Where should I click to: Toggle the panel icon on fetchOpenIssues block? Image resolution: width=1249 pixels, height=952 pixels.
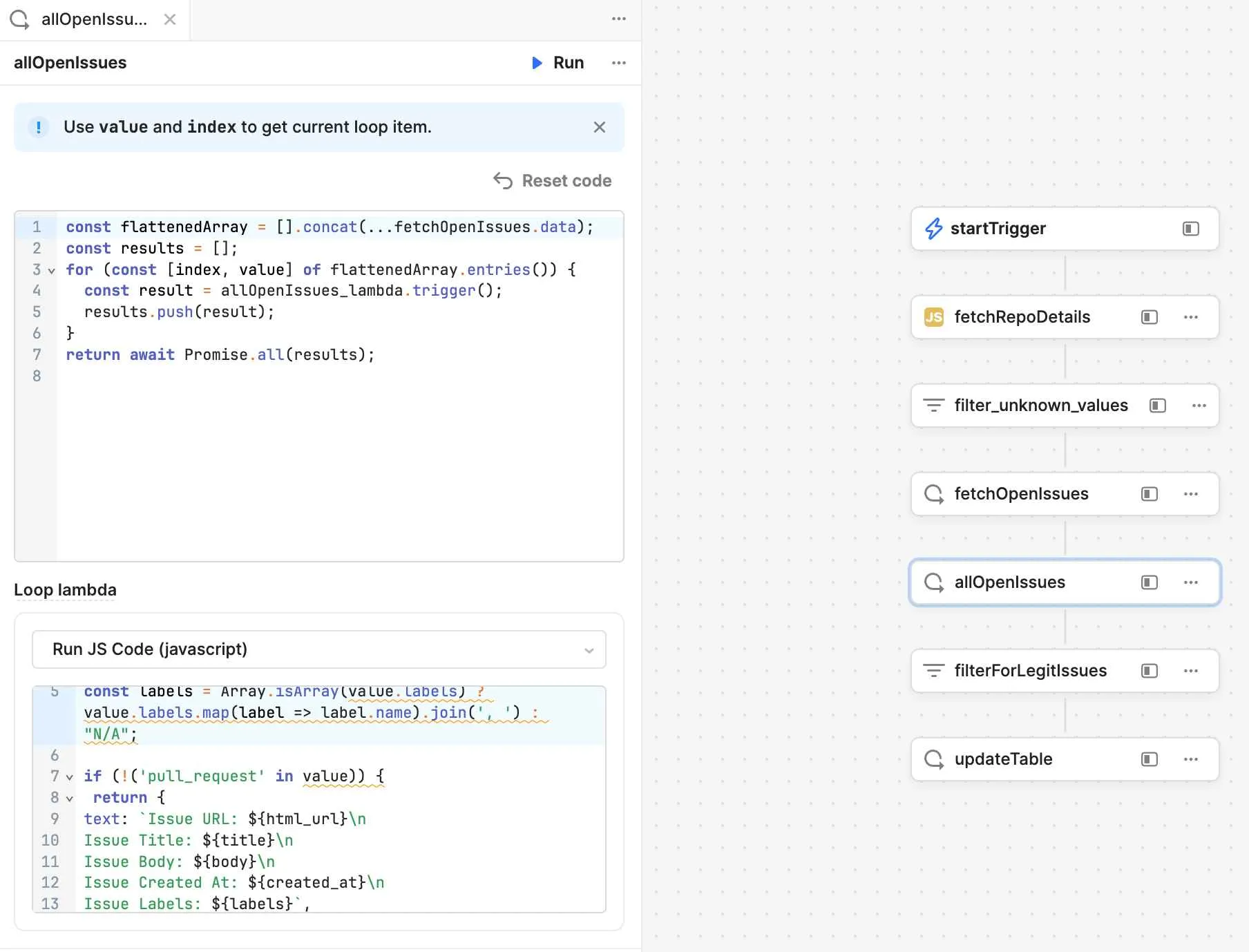click(1150, 494)
